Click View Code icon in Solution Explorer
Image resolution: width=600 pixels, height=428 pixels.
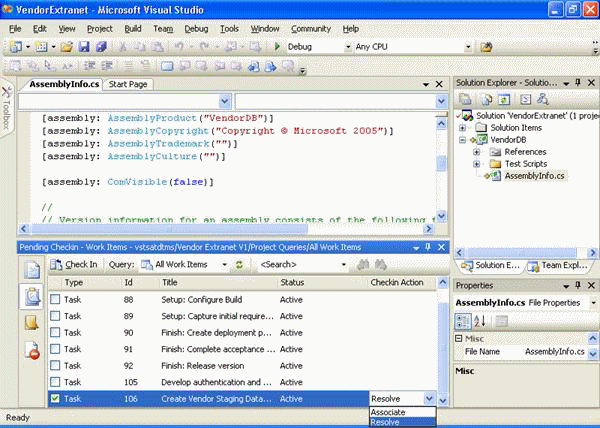[x=525, y=99]
